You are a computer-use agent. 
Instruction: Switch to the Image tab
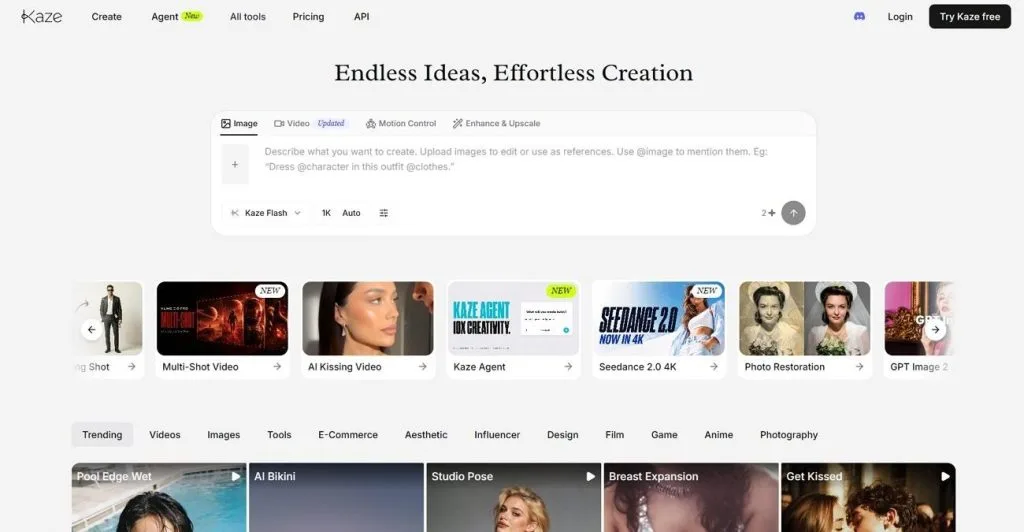point(239,123)
